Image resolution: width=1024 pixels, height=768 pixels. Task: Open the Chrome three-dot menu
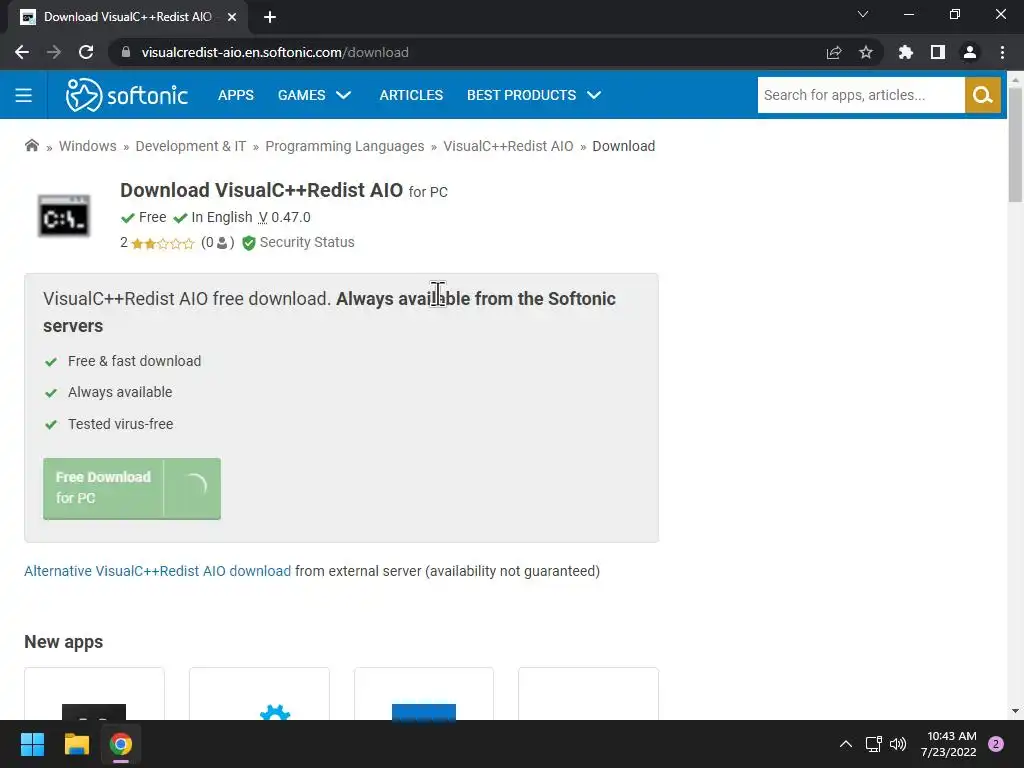[x=1002, y=52]
